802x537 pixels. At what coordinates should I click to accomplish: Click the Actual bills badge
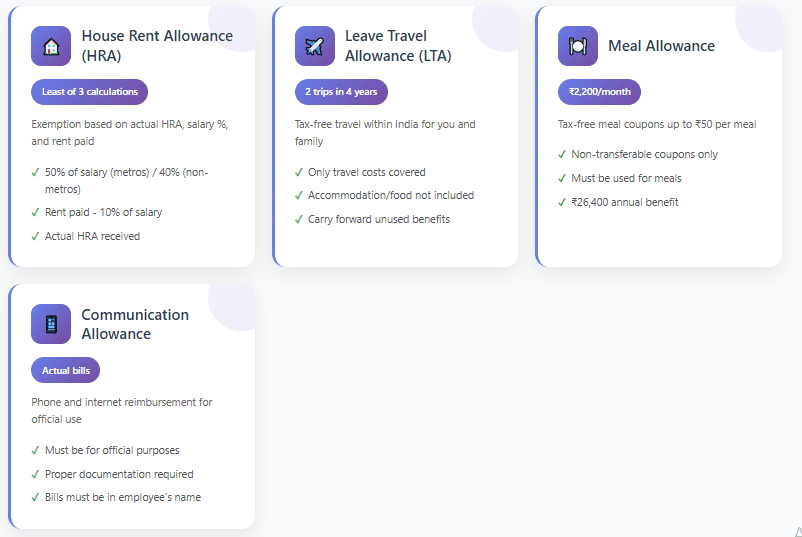tap(66, 370)
